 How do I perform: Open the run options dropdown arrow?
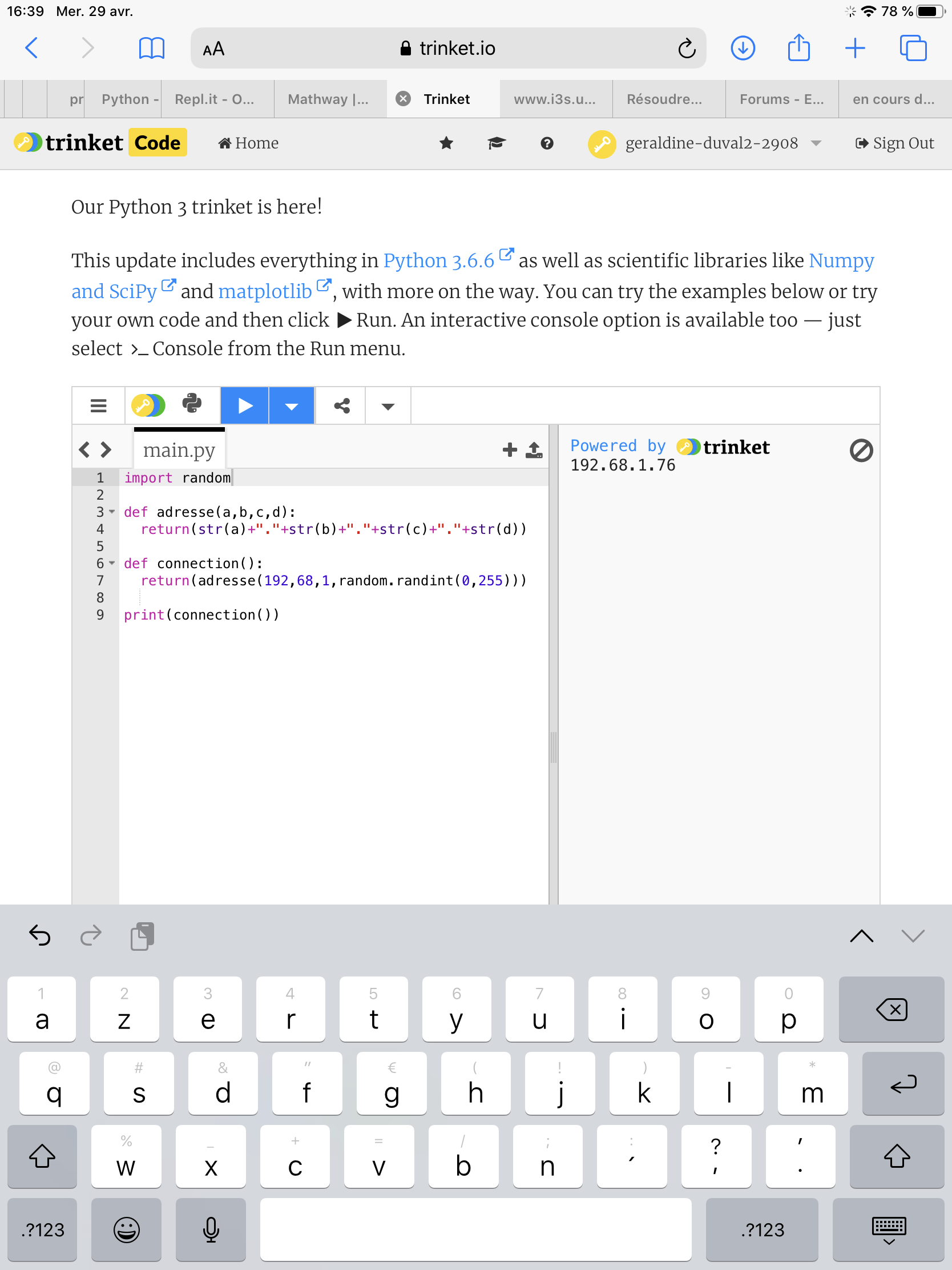coord(292,406)
